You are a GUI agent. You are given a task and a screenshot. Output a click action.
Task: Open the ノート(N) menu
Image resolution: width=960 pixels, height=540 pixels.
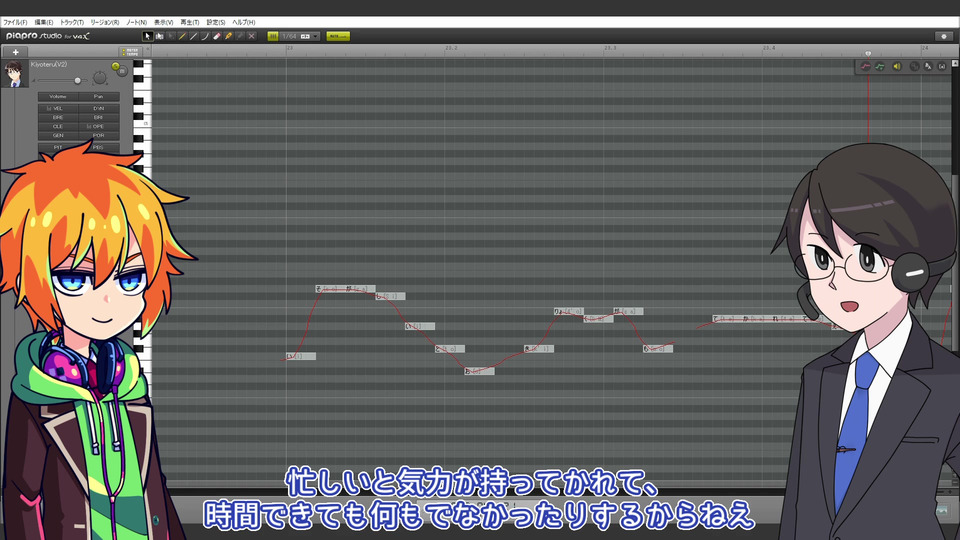tap(137, 22)
